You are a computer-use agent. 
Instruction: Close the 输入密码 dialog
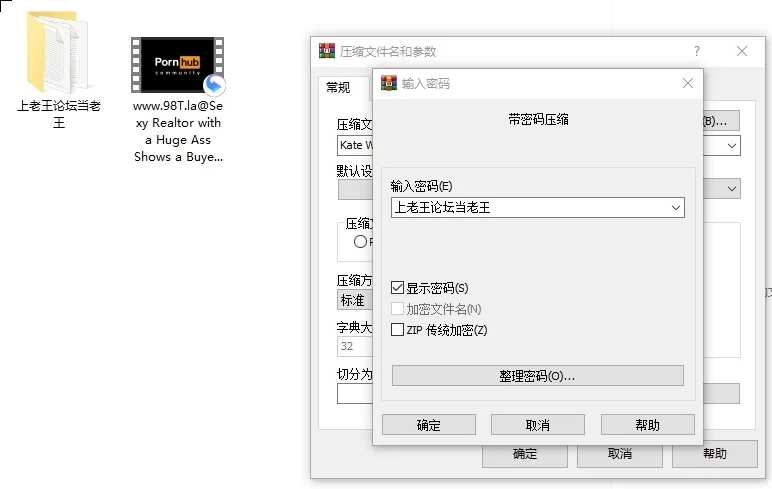coord(688,83)
